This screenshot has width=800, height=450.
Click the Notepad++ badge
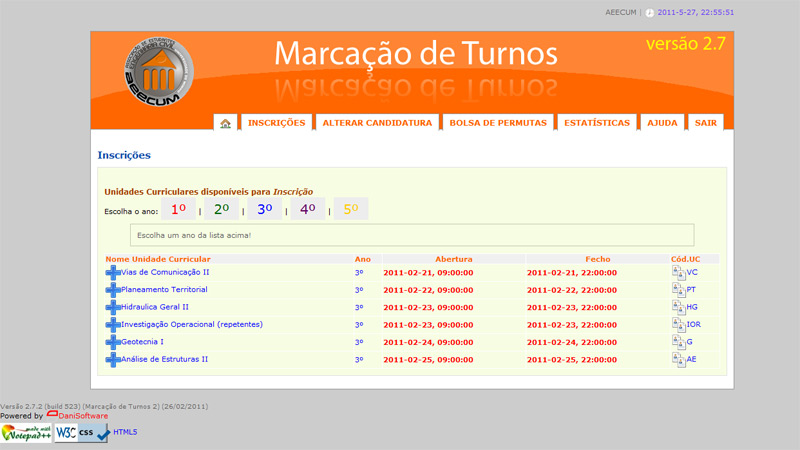[x=25, y=432]
